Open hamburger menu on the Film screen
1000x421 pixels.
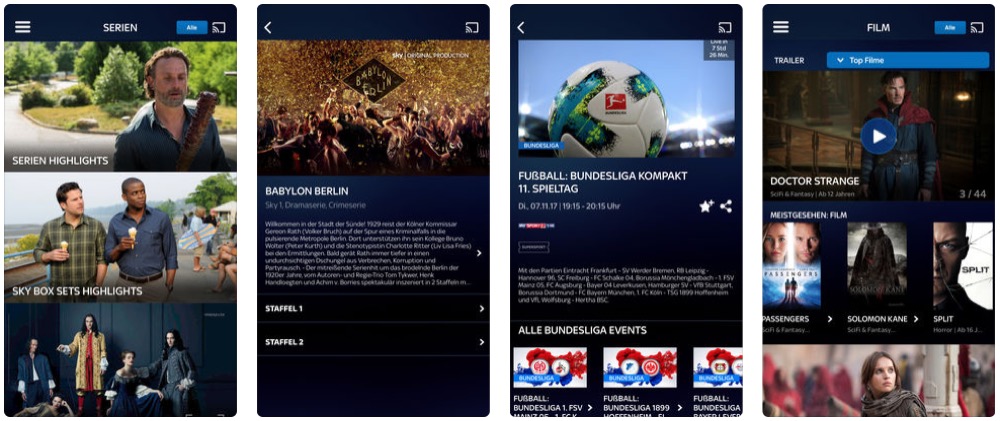pyautogui.click(x=781, y=27)
